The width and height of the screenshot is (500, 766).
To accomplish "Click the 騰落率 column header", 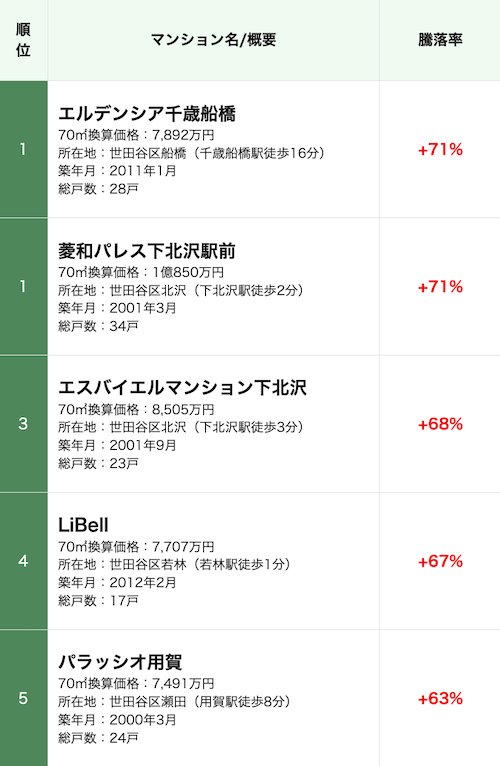I will [x=440, y=40].
